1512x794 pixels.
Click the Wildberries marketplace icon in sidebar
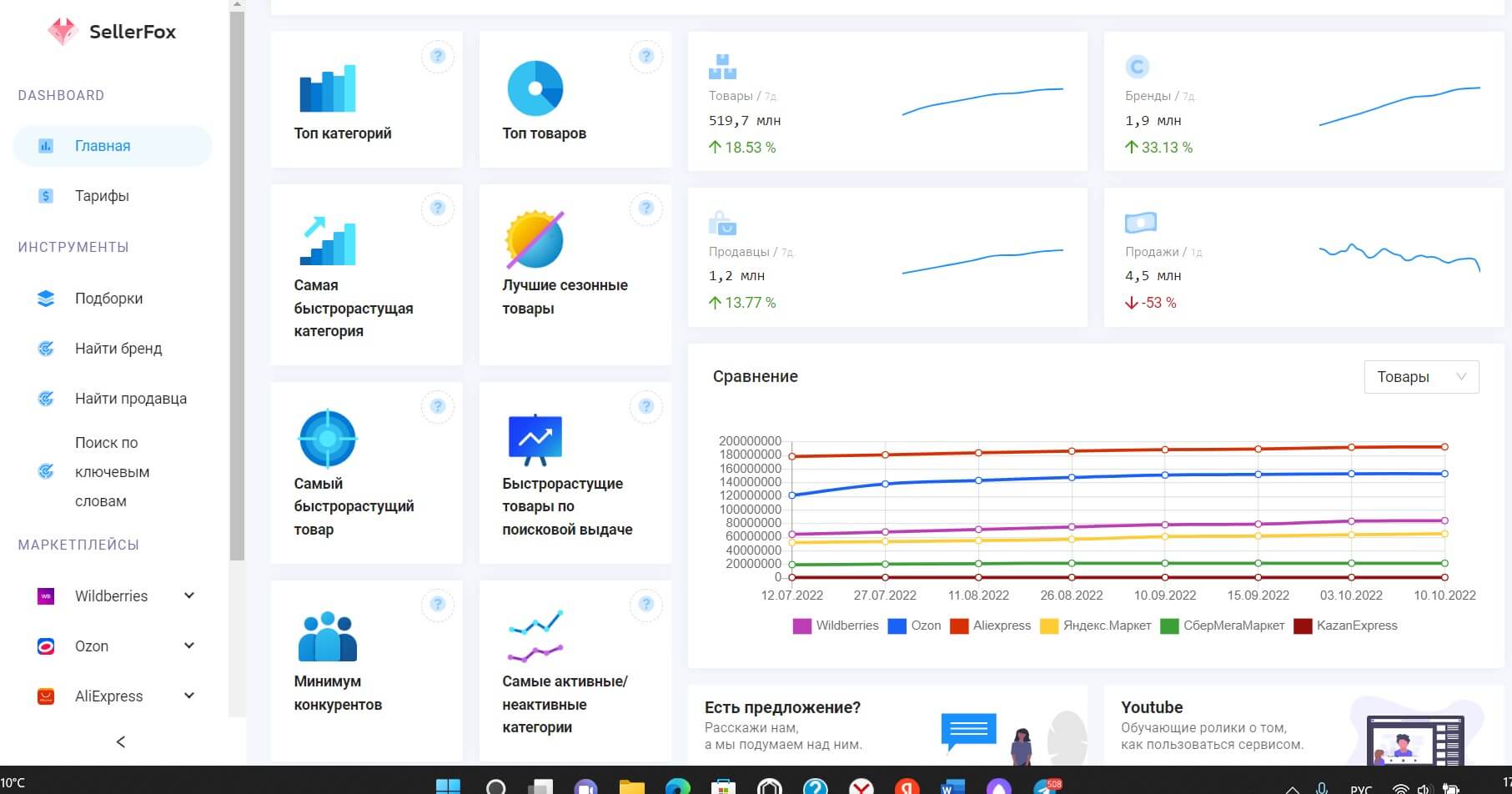46,596
